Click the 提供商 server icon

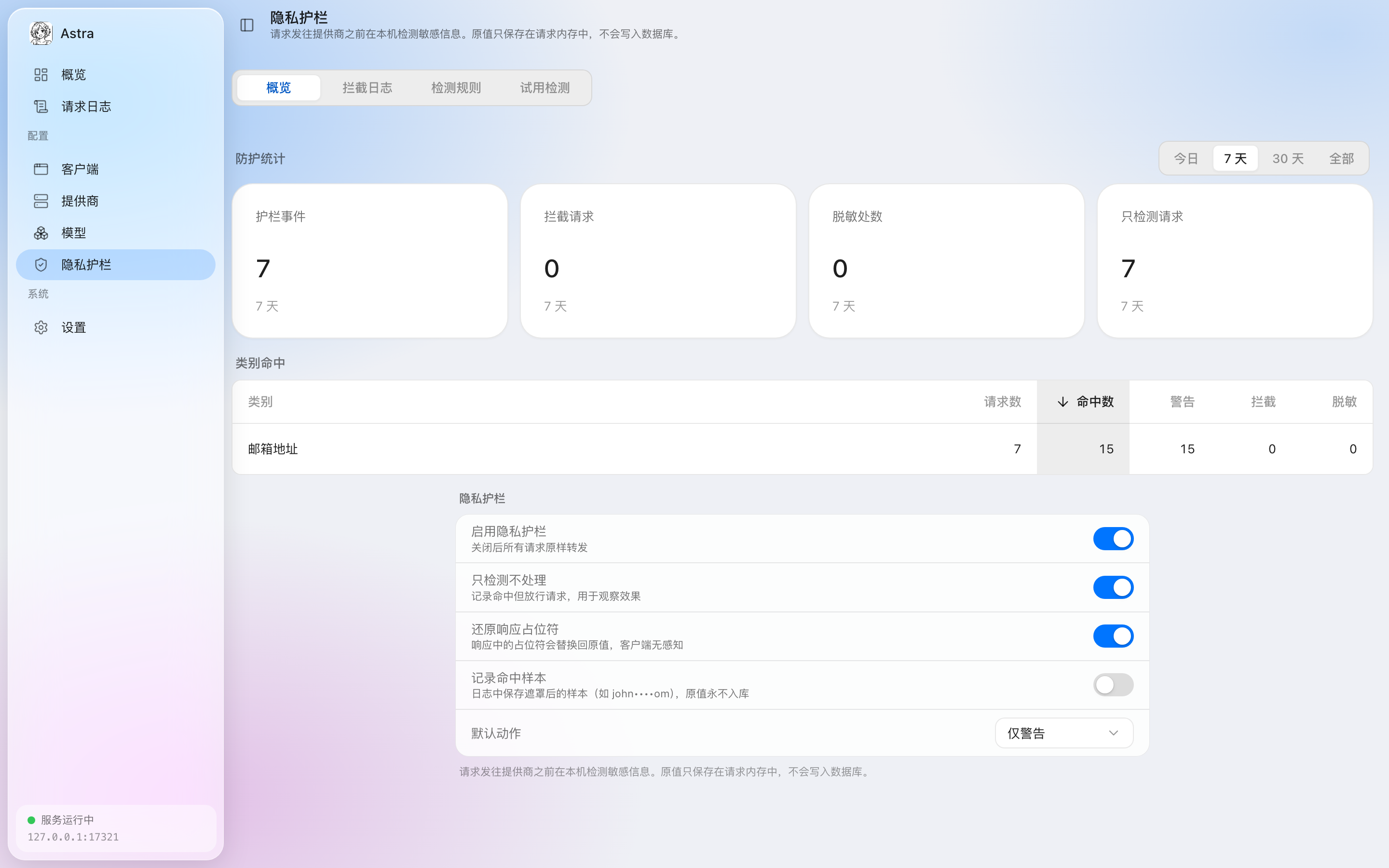click(x=41, y=201)
